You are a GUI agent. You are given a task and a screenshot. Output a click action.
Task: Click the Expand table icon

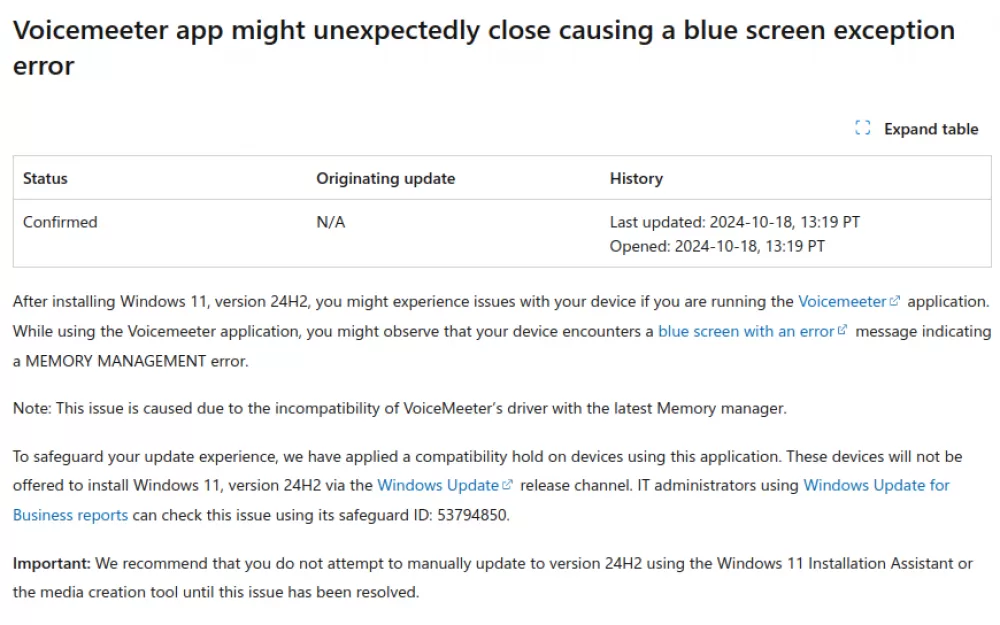tap(863, 128)
